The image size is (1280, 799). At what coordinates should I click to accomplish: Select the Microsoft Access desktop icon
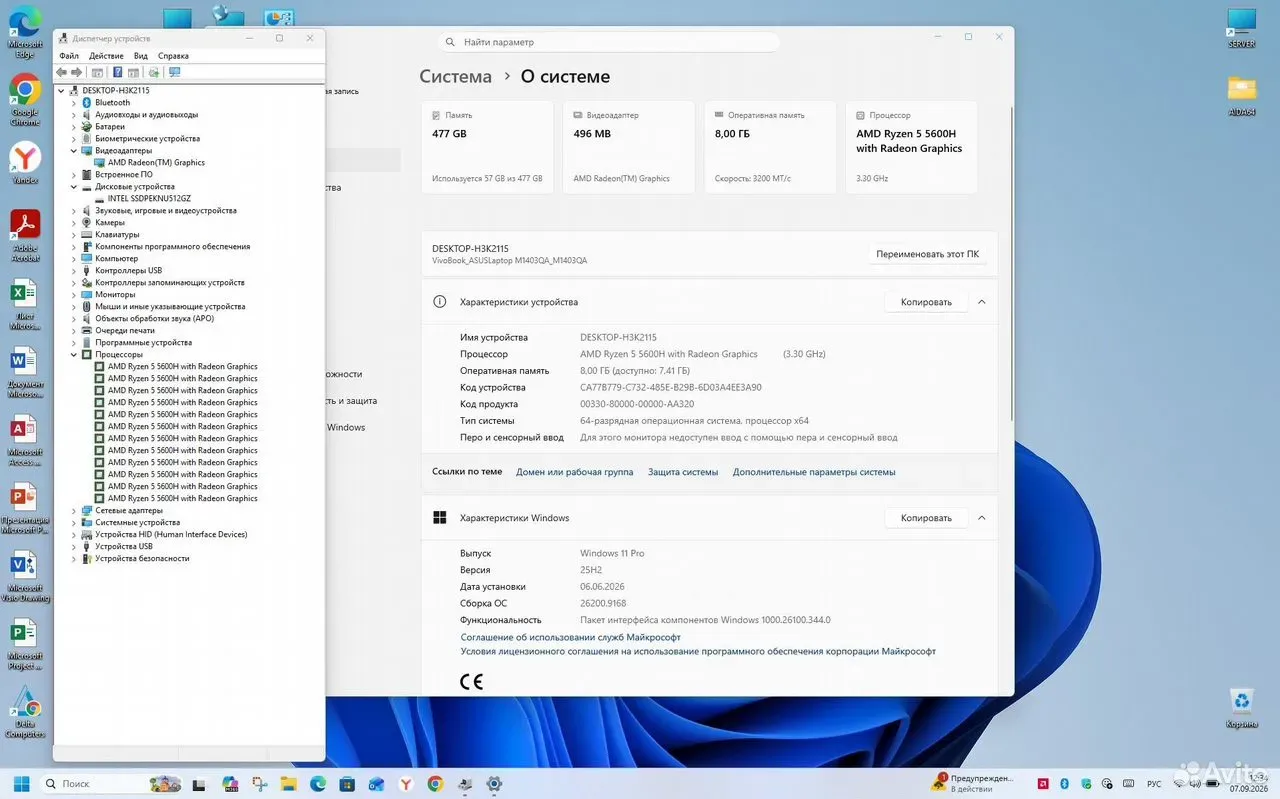[24, 440]
